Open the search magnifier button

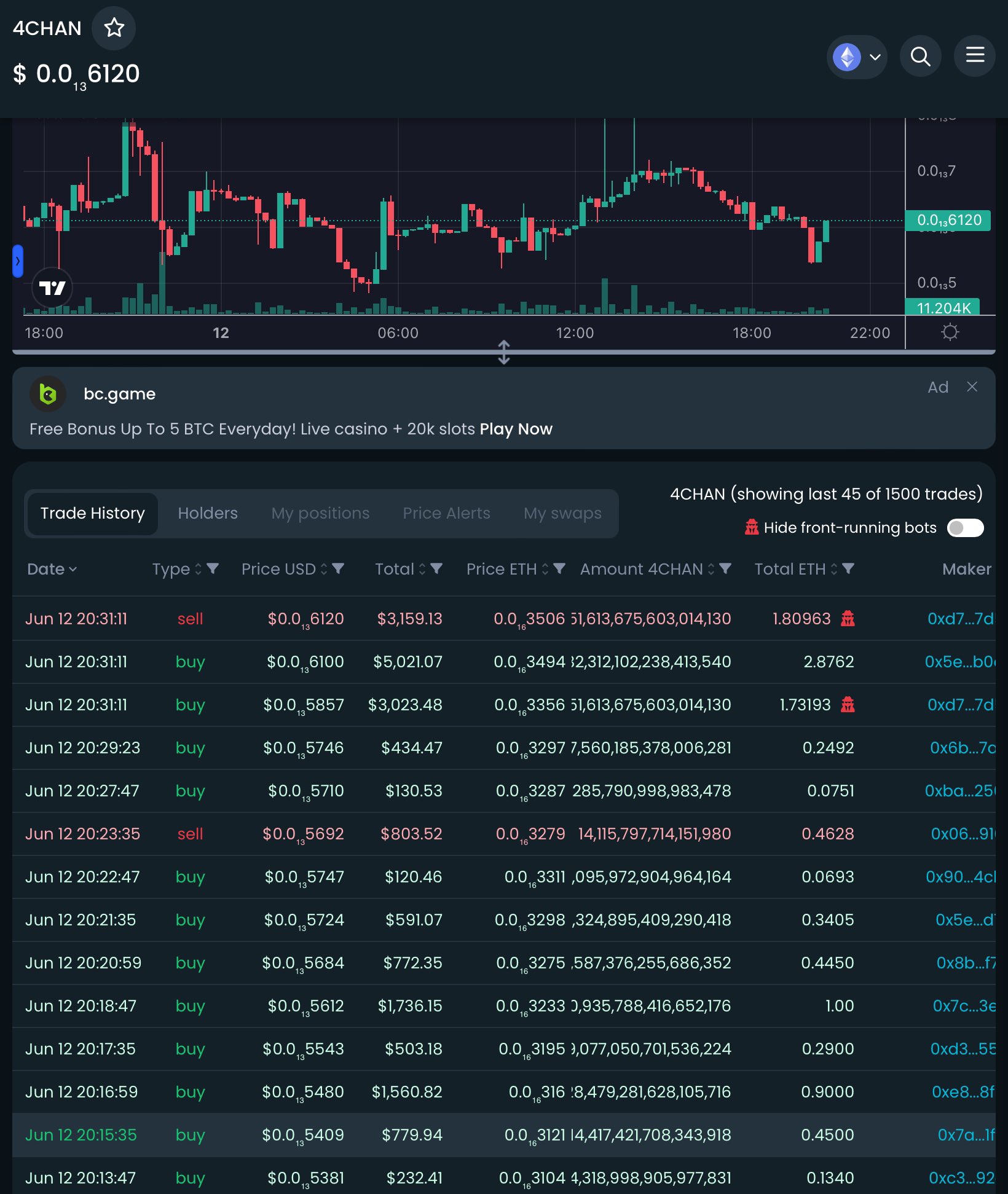coord(920,57)
